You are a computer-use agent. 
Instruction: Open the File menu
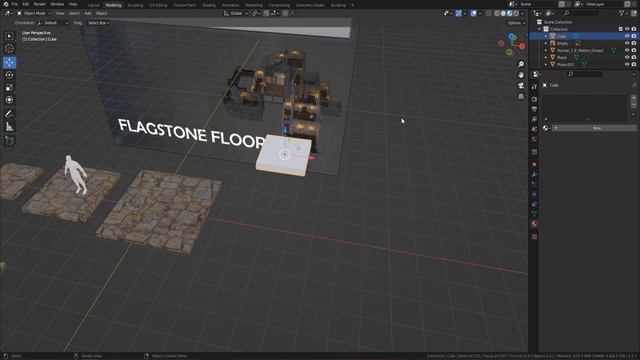click(15, 4)
